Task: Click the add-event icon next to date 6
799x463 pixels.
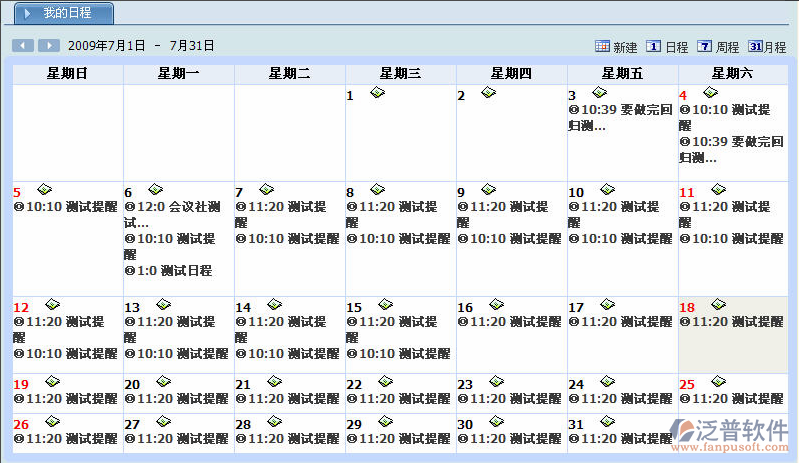Action: (x=155, y=189)
